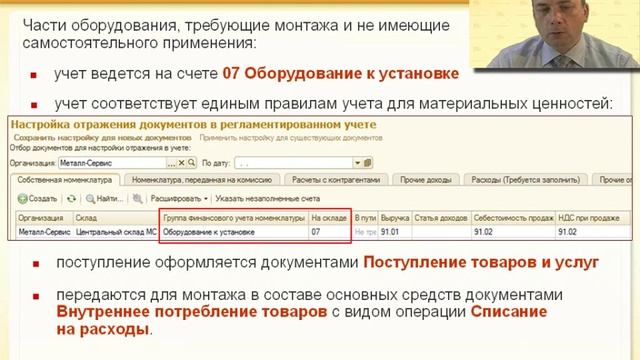
Task: Click the green Создать (Create) button
Action: tap(38, 199)
